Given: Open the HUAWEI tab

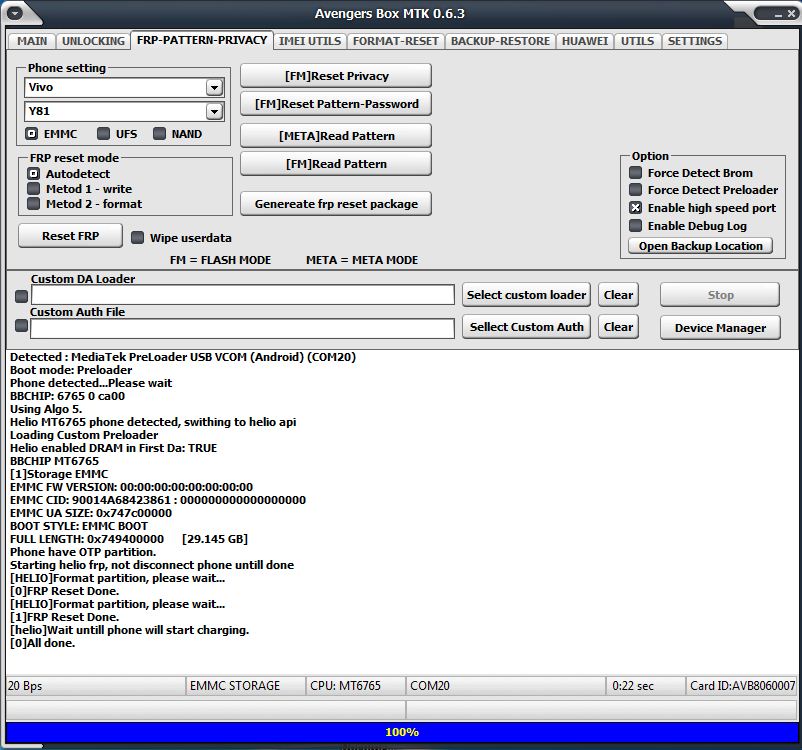Looking at the screenshot, I should (585, 41).
